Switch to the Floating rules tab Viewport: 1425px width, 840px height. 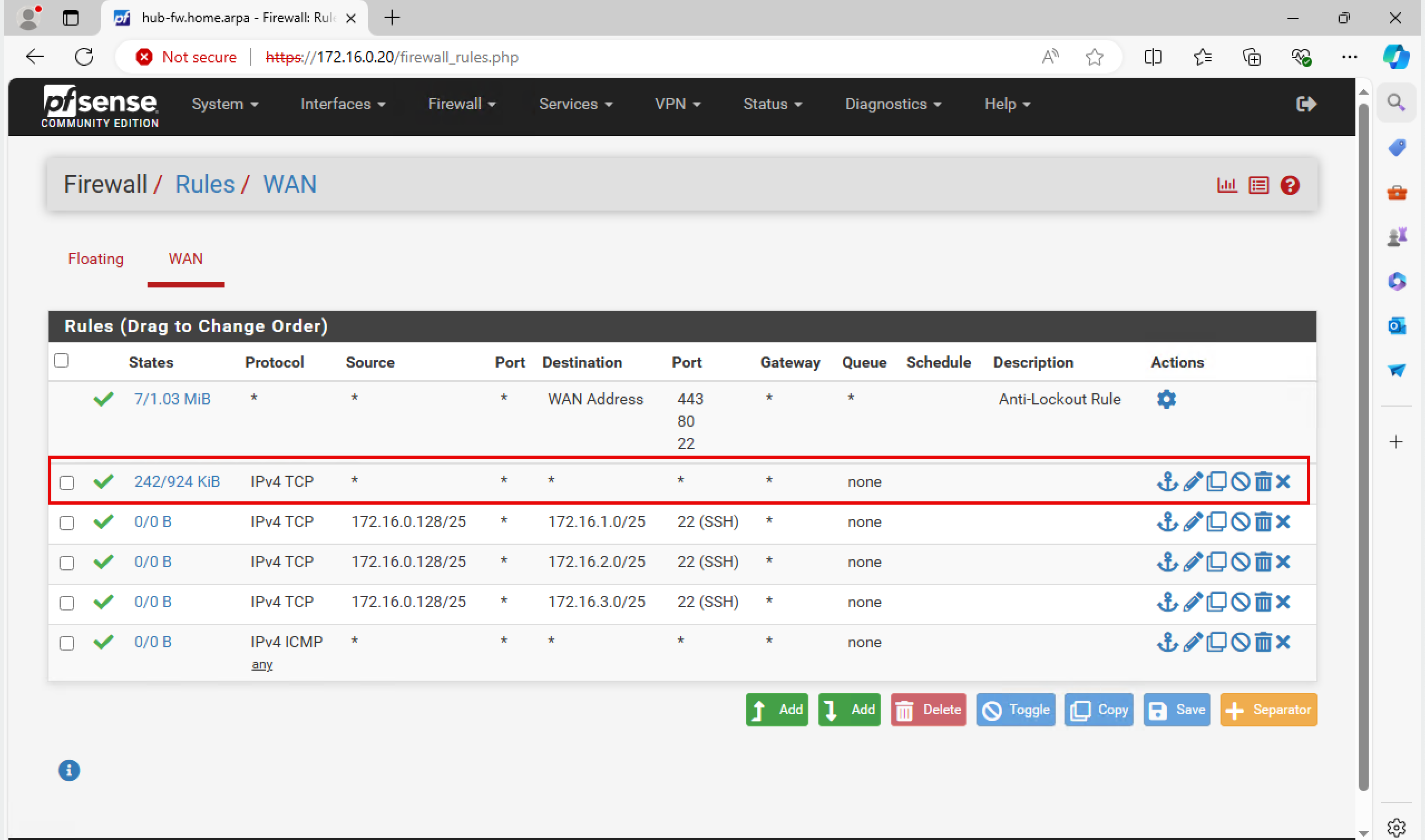[x=96, y=258]
